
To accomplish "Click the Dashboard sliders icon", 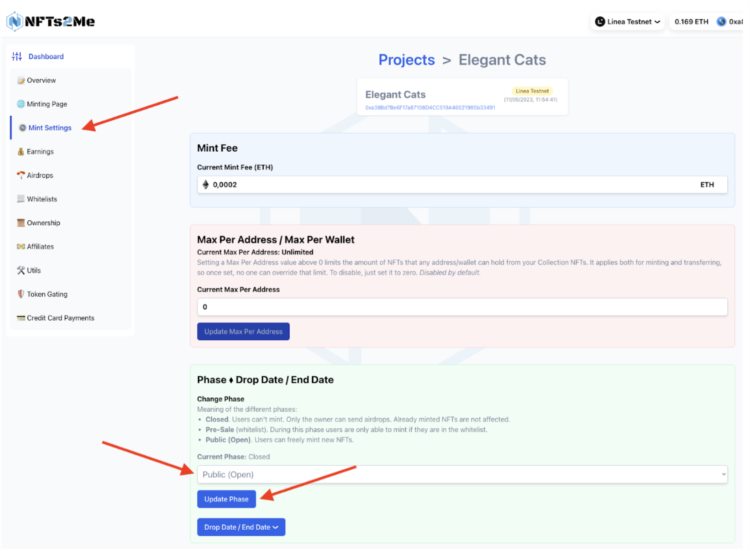I will coord(17,57).
